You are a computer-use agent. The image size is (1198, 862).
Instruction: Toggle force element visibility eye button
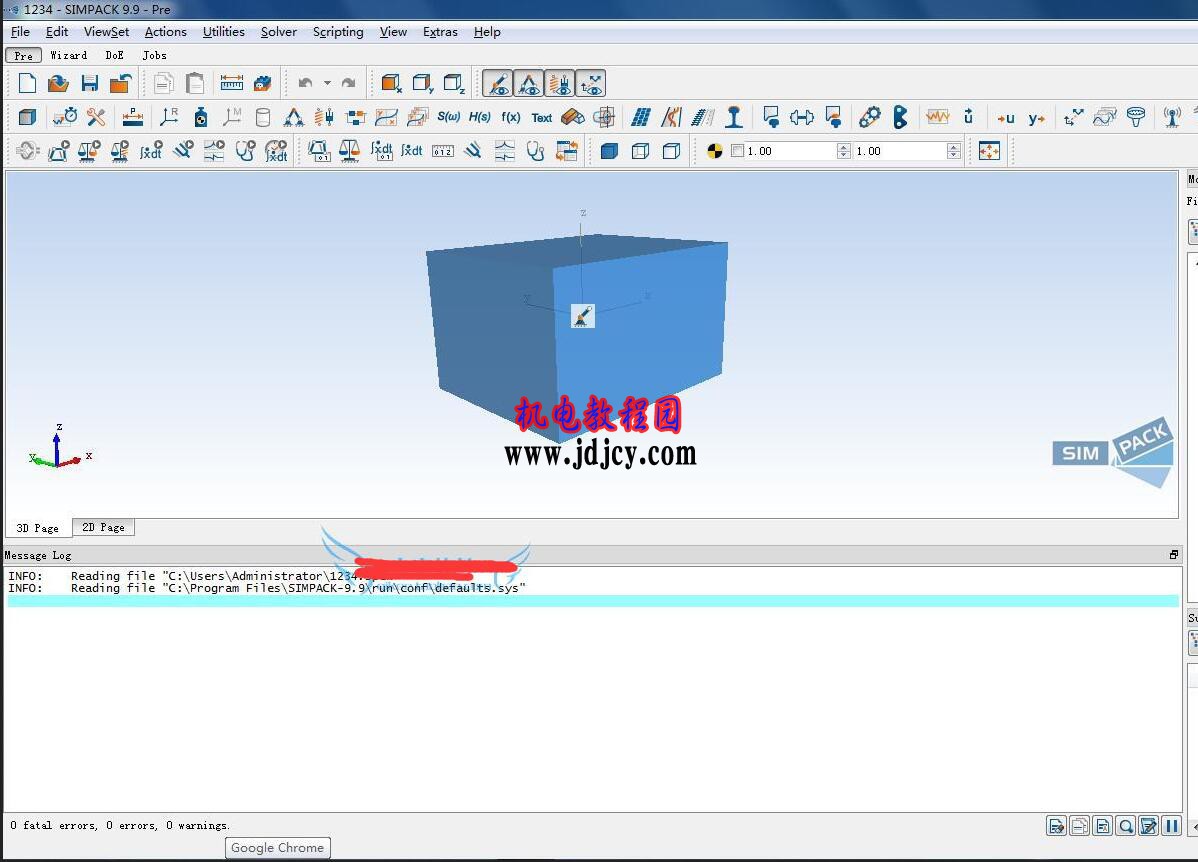pos(560,83)
